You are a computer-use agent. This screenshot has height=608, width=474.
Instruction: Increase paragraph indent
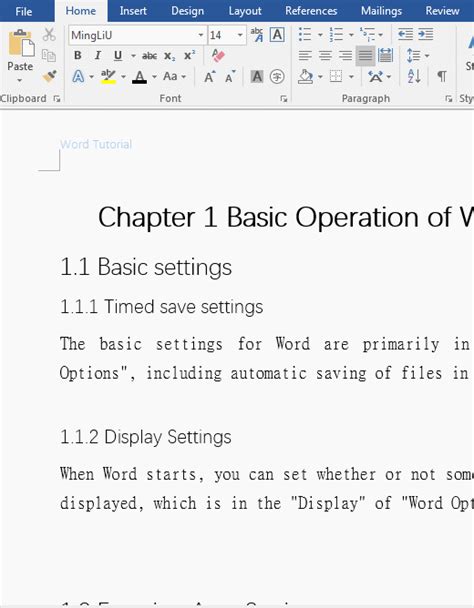tap(426, 35)
